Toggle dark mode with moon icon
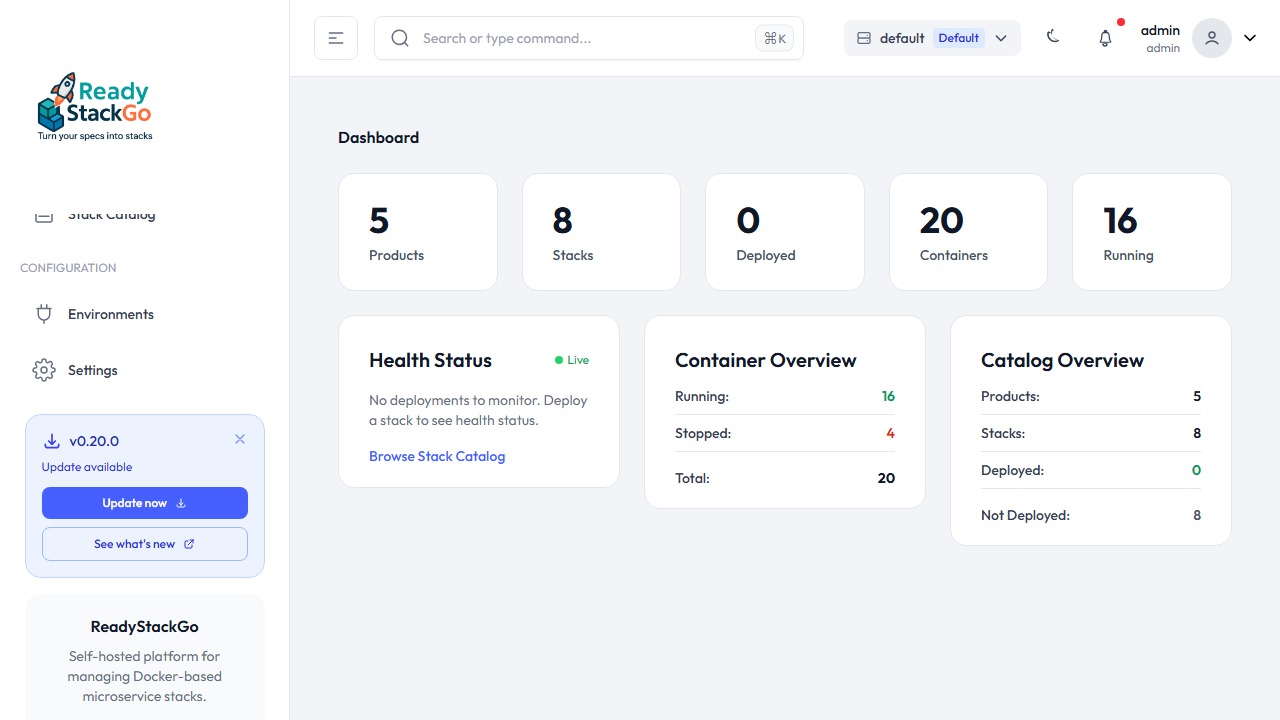Screen dimensions: 1280x720 click(x=1053, y=37)
